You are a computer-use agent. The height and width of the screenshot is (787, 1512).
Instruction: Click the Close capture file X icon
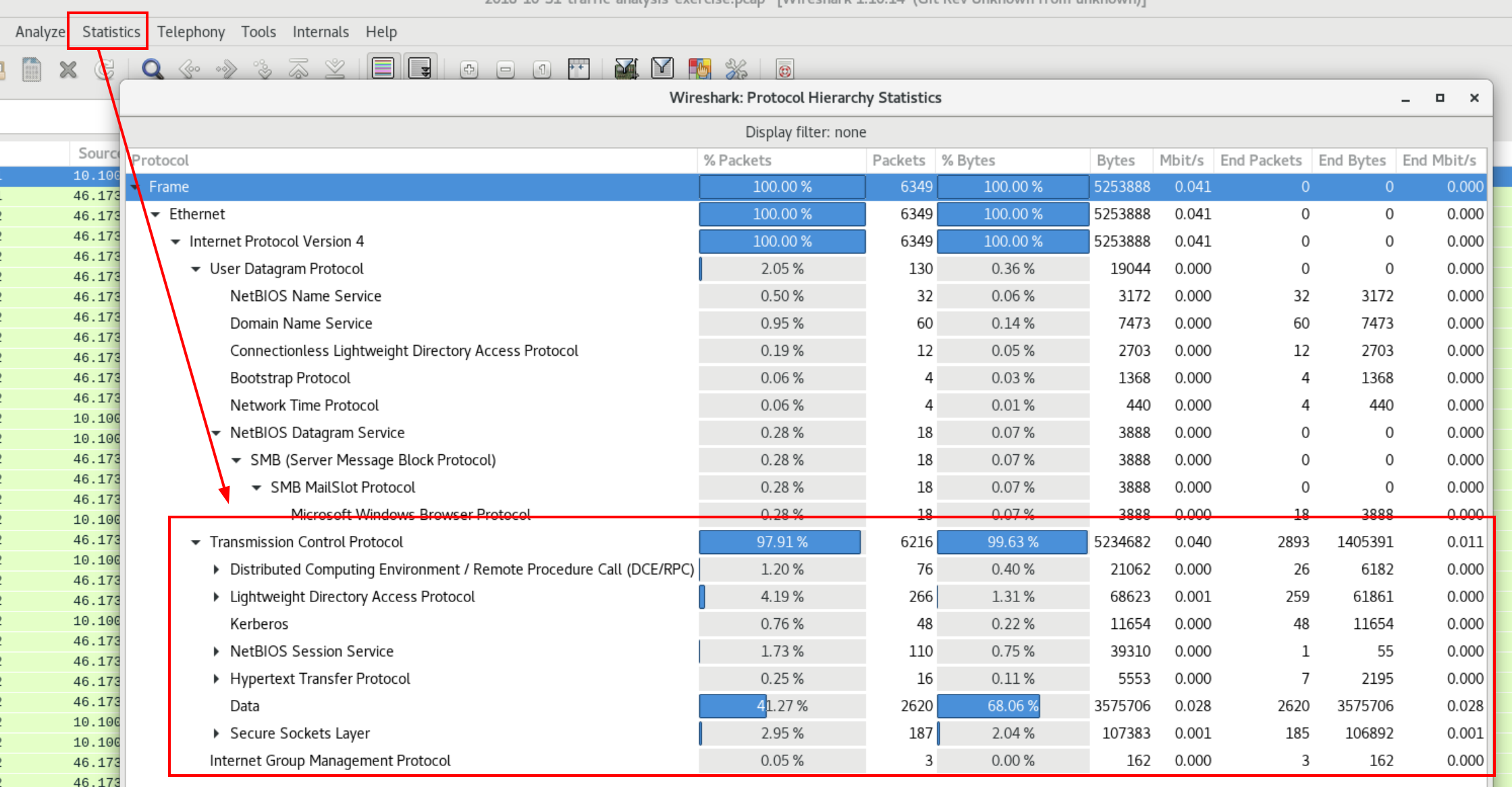click(x=68, y=69)
